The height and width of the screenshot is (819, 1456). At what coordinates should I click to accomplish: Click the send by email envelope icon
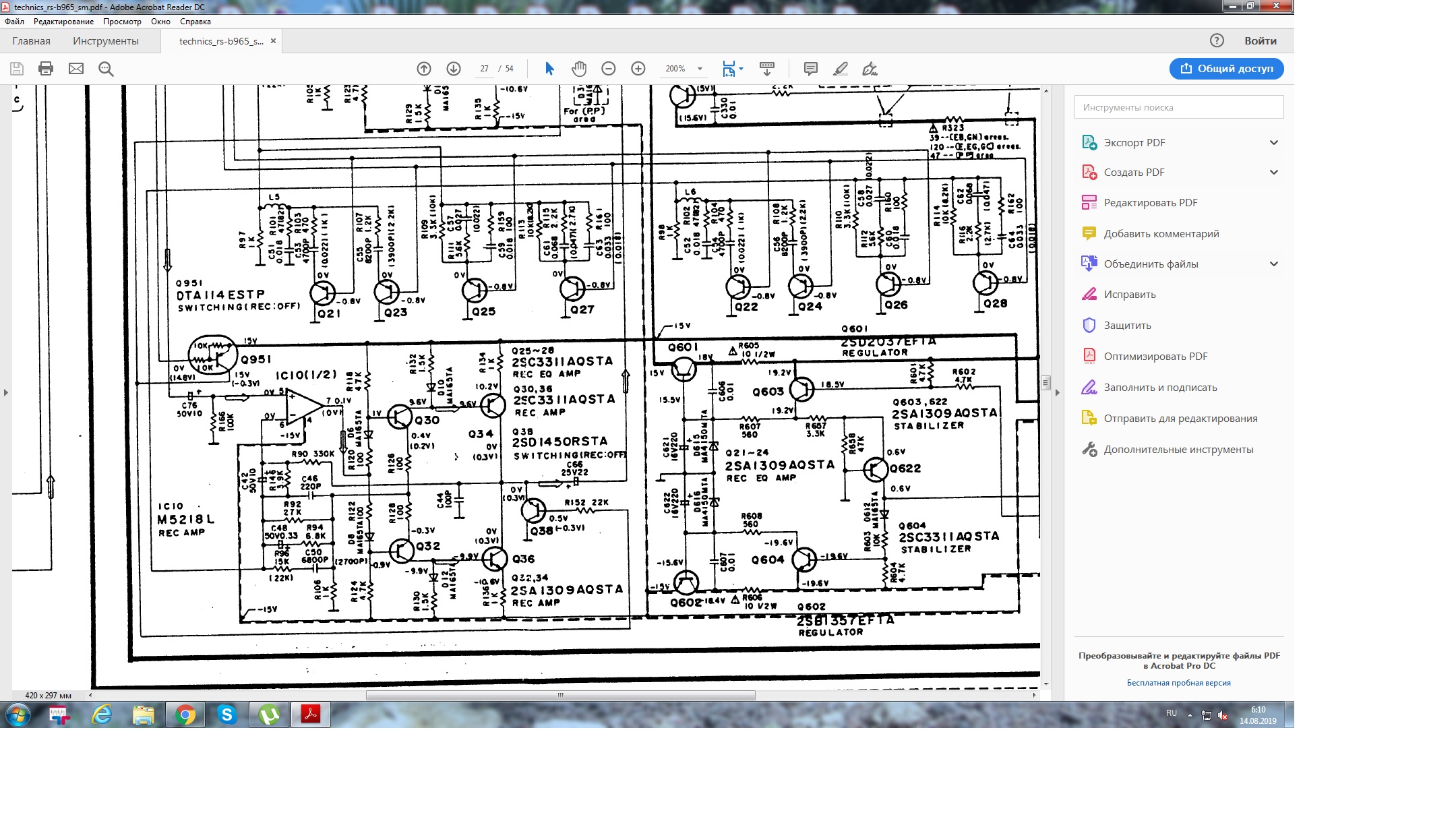(76, 69)
